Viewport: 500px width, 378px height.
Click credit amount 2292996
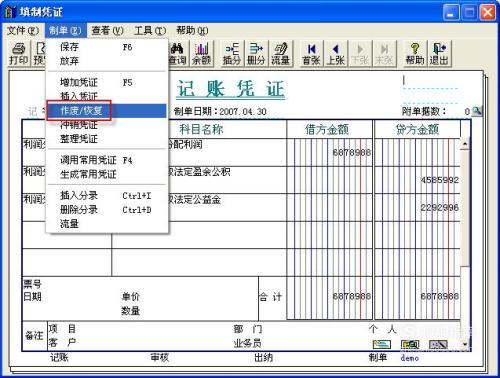pos(440,208)
